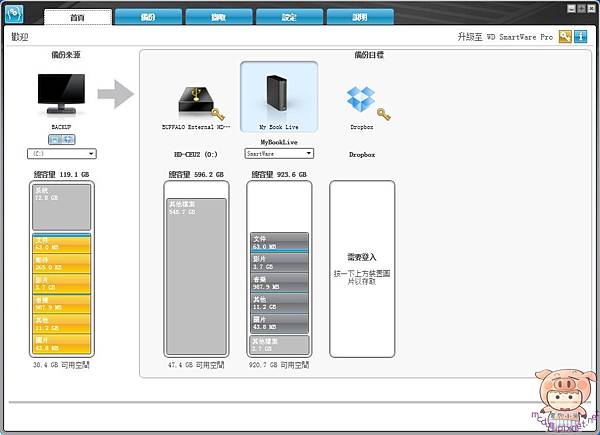Screen dimensions: 600x435
Task: Click the bold Dropbox label under icon
Action: [x=362, y=155]
